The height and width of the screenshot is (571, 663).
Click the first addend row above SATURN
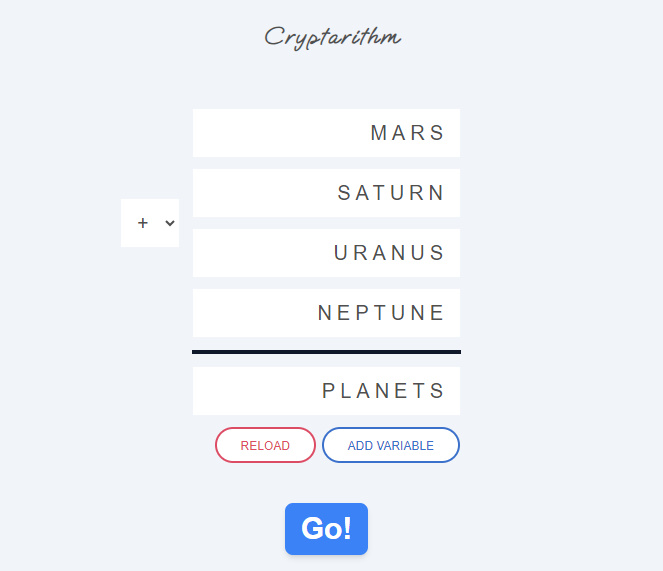click(x=326, y=133)
